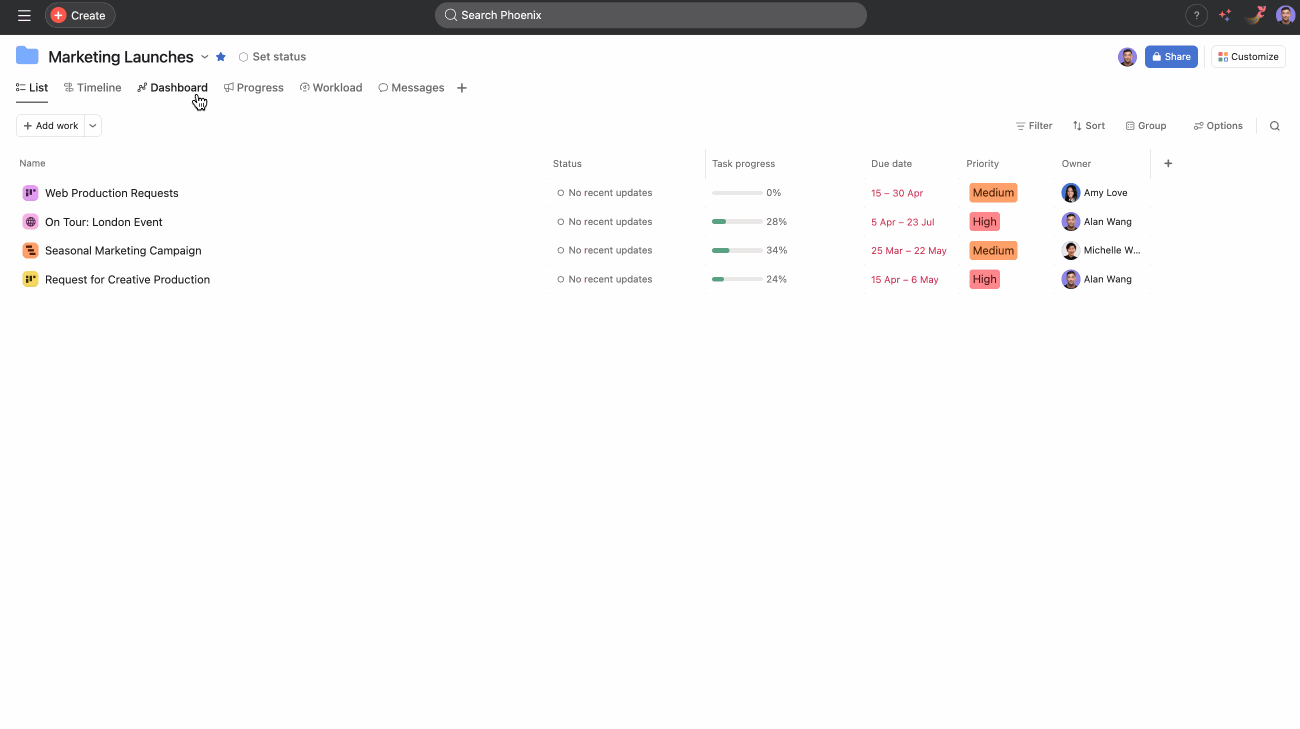
Task: Click the Search Phoenix field
Action: click(x=650, y=15)
